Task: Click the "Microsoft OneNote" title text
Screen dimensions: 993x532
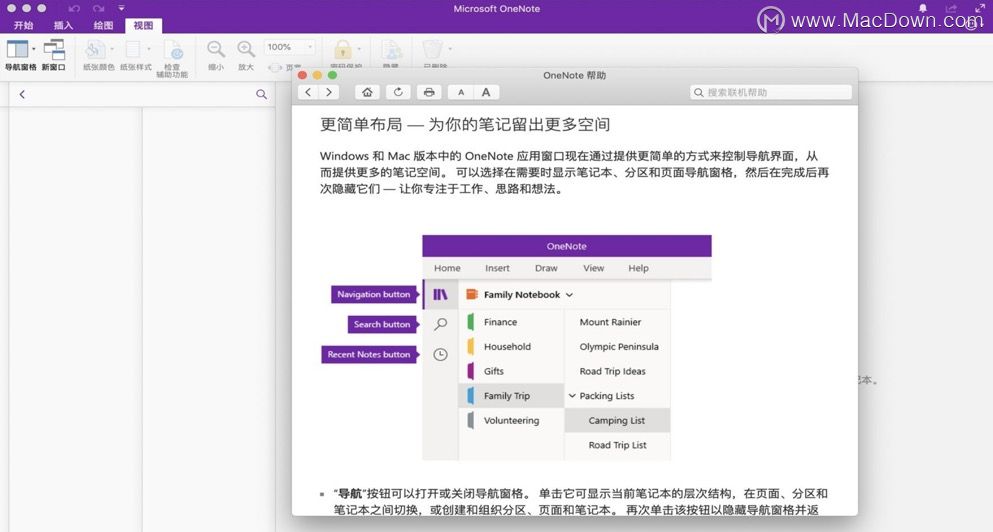Action: [496, 9]
